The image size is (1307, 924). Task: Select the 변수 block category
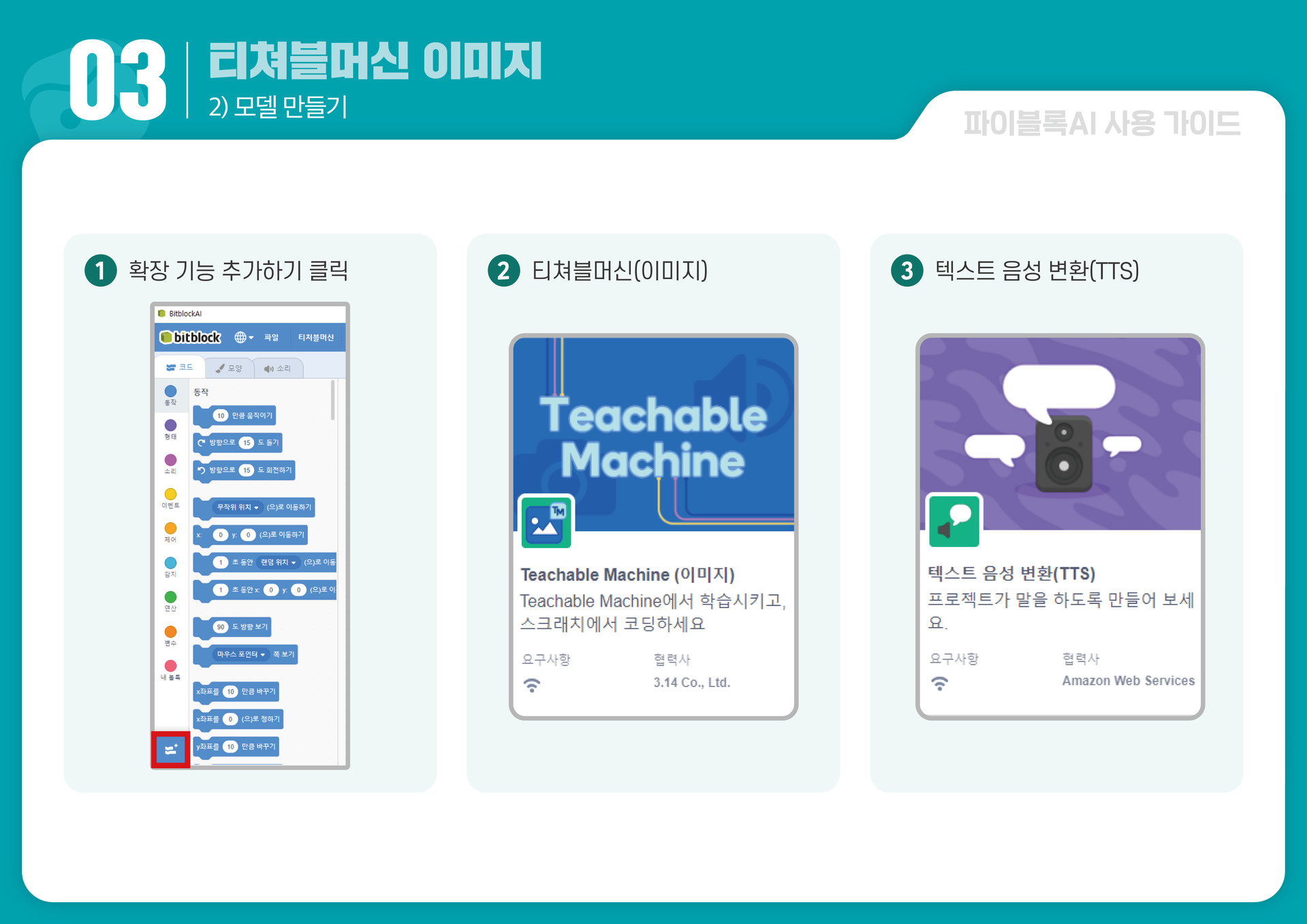170,636
